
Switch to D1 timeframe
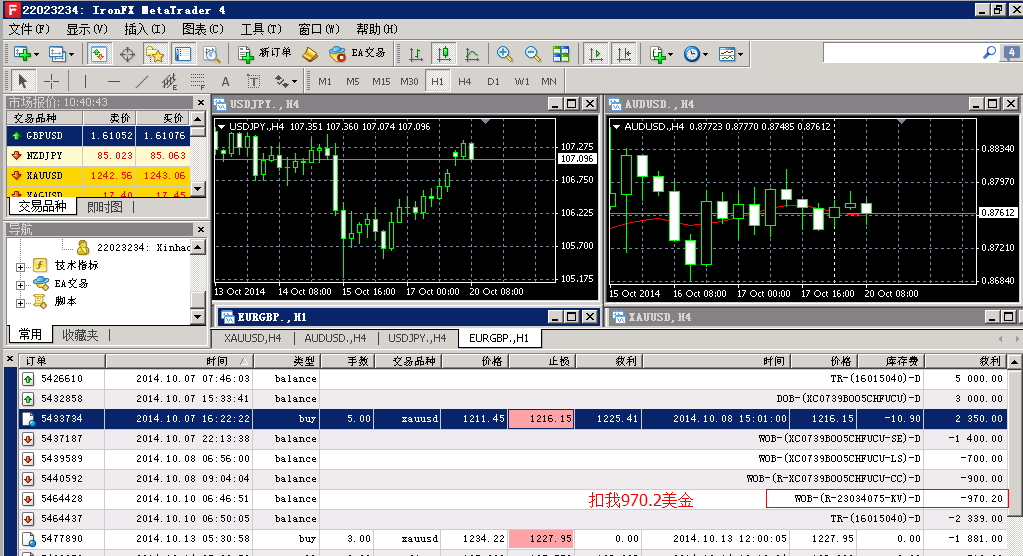[x=493, y=81]
